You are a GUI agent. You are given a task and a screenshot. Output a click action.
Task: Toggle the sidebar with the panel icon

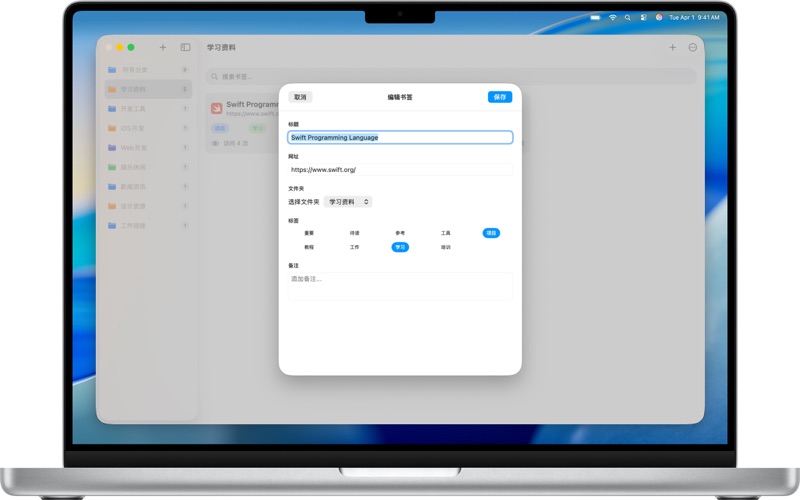(x=185, y=47)
